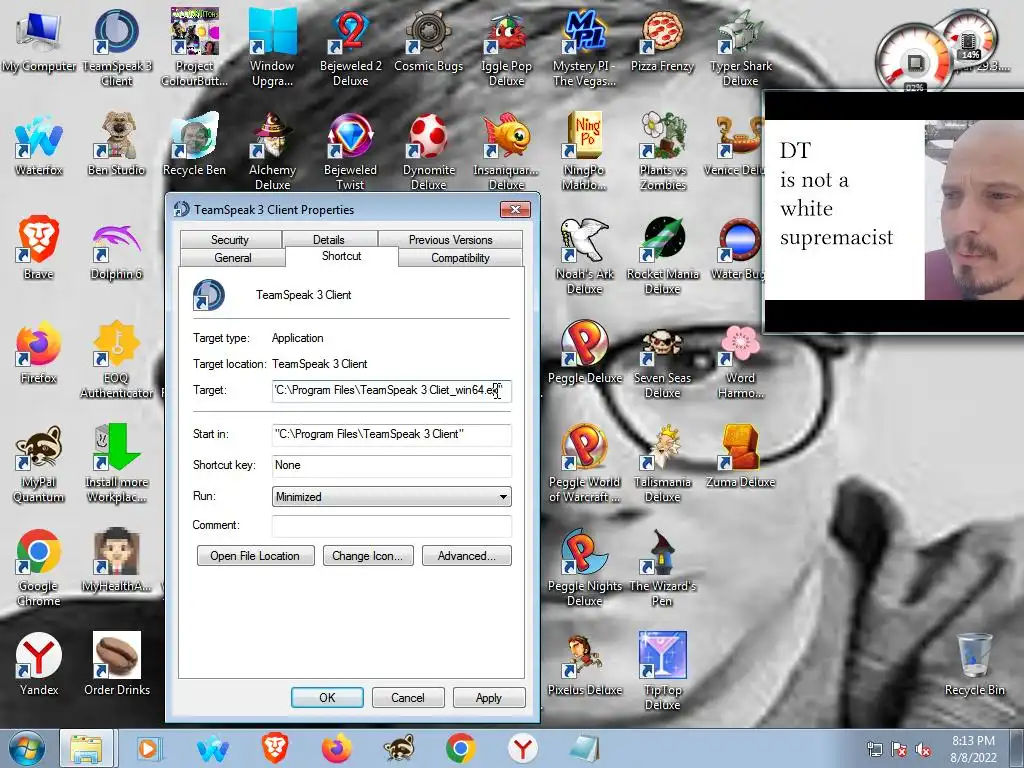Select Window Upgrade desktop shortcut
Screen dimensions: 1024x768
(272, 47)
